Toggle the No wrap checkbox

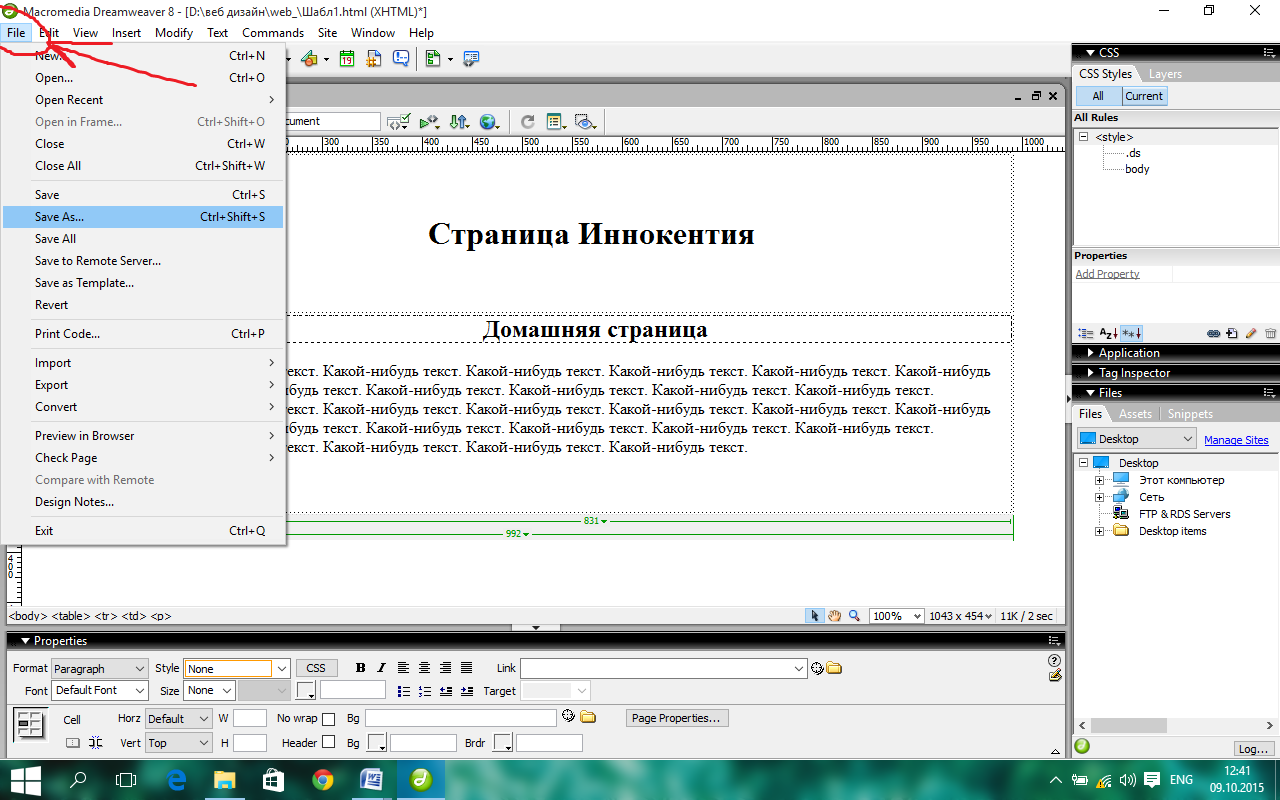click(328, 719)
